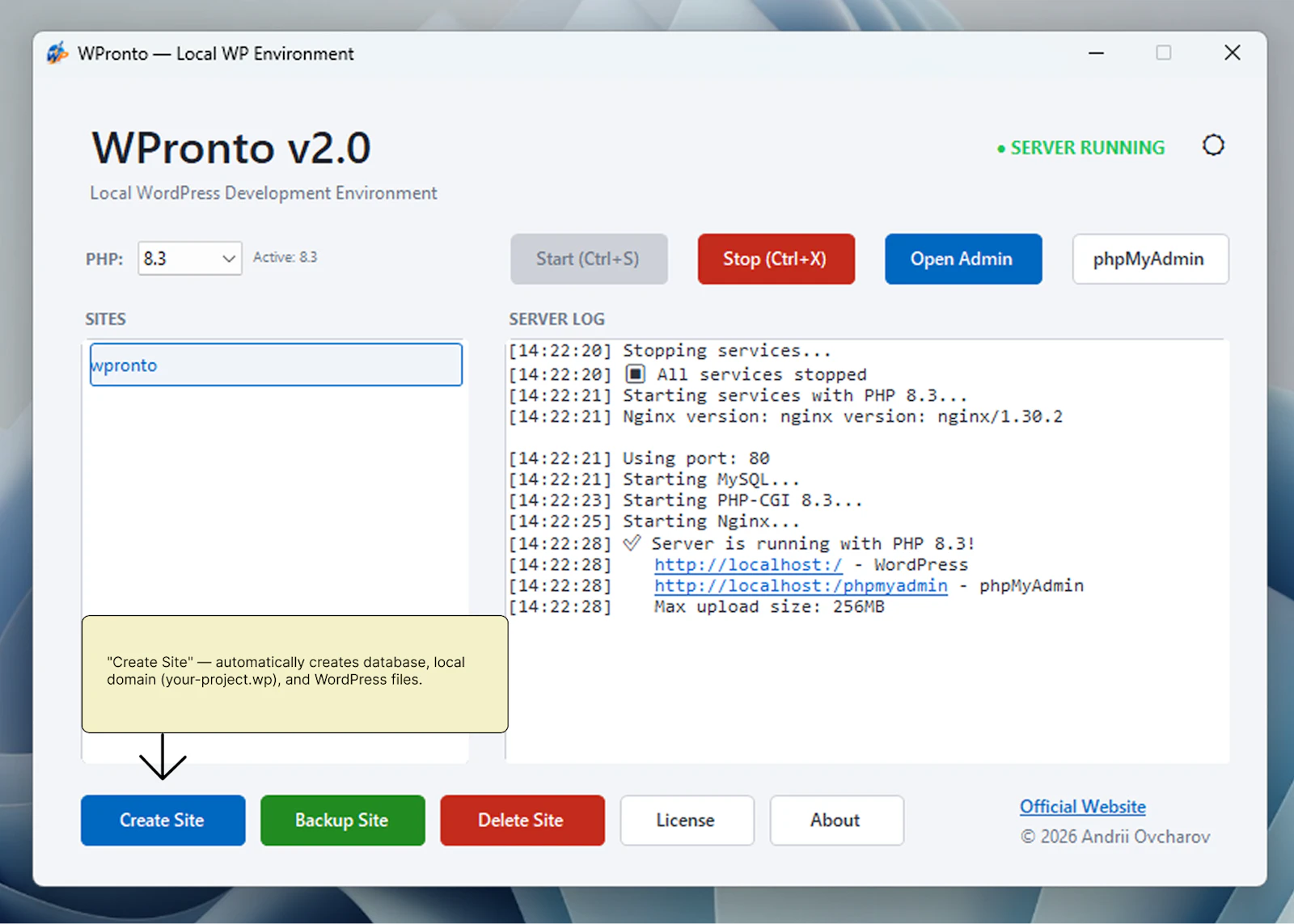
Task: Select the wpronto site in Sites list
Action: point(276,365)
